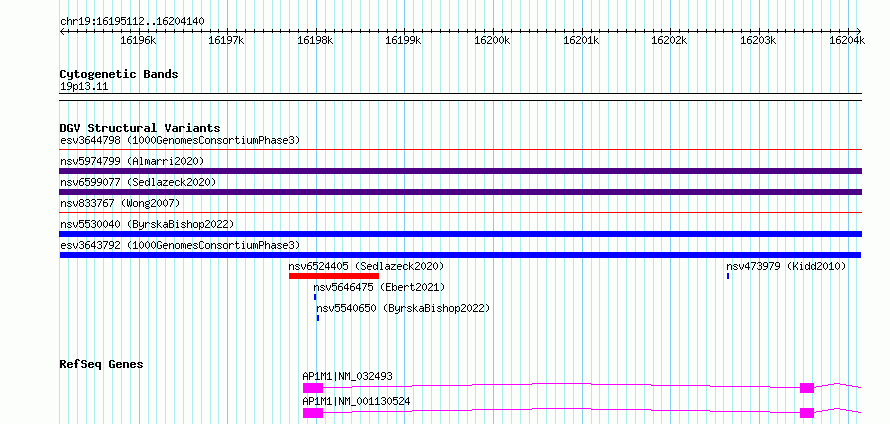The image size is (890, 424).
Task: Click the esv3644798 thin red variant line
Action: tap(460, 150)
